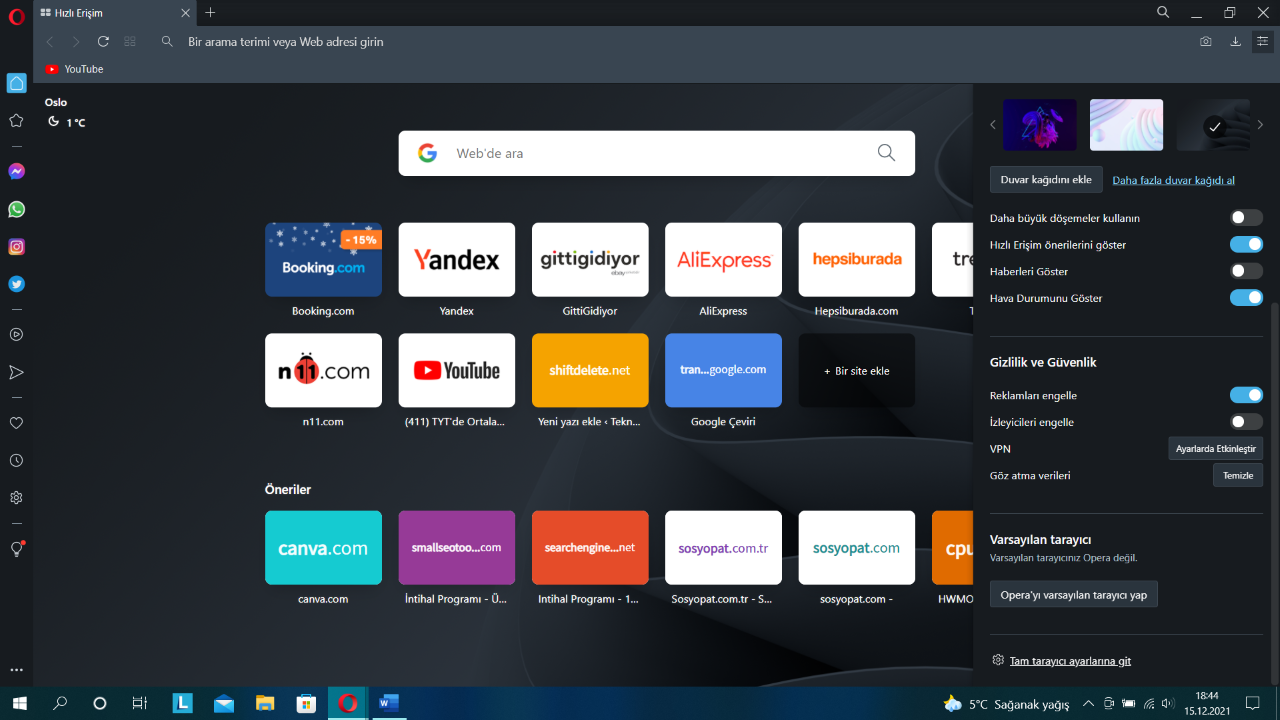The height and width of the screenshot is (720, 1280).
Task: Open Instagram in the sidebar
Action: (x=16, y=246)
